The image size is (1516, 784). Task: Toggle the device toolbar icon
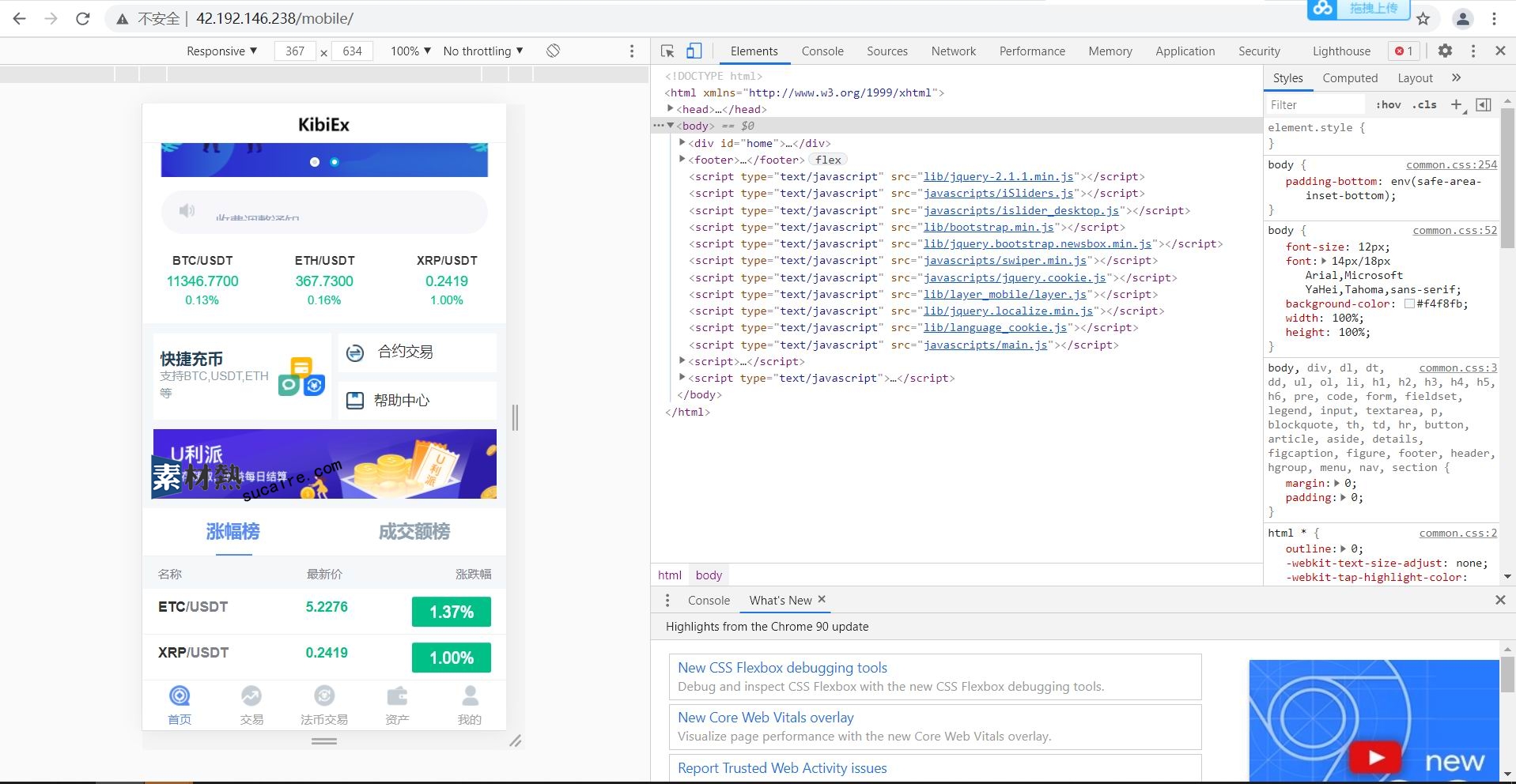tap(694, 51)
